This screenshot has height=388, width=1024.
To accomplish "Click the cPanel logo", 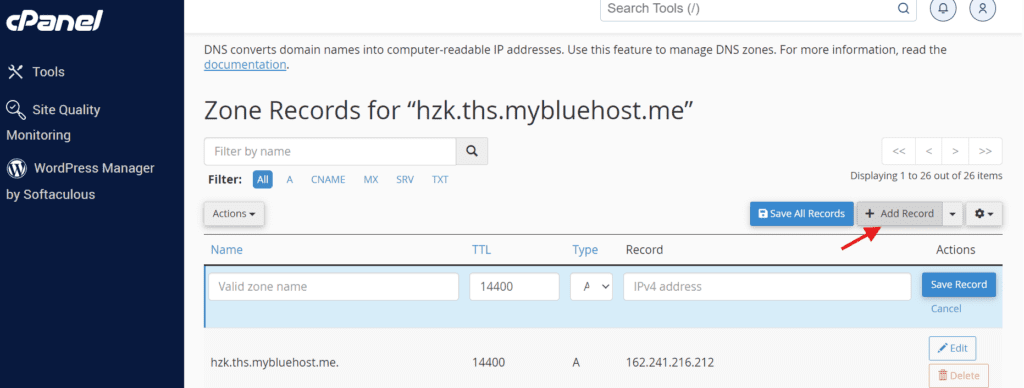I will click(55, 20).
